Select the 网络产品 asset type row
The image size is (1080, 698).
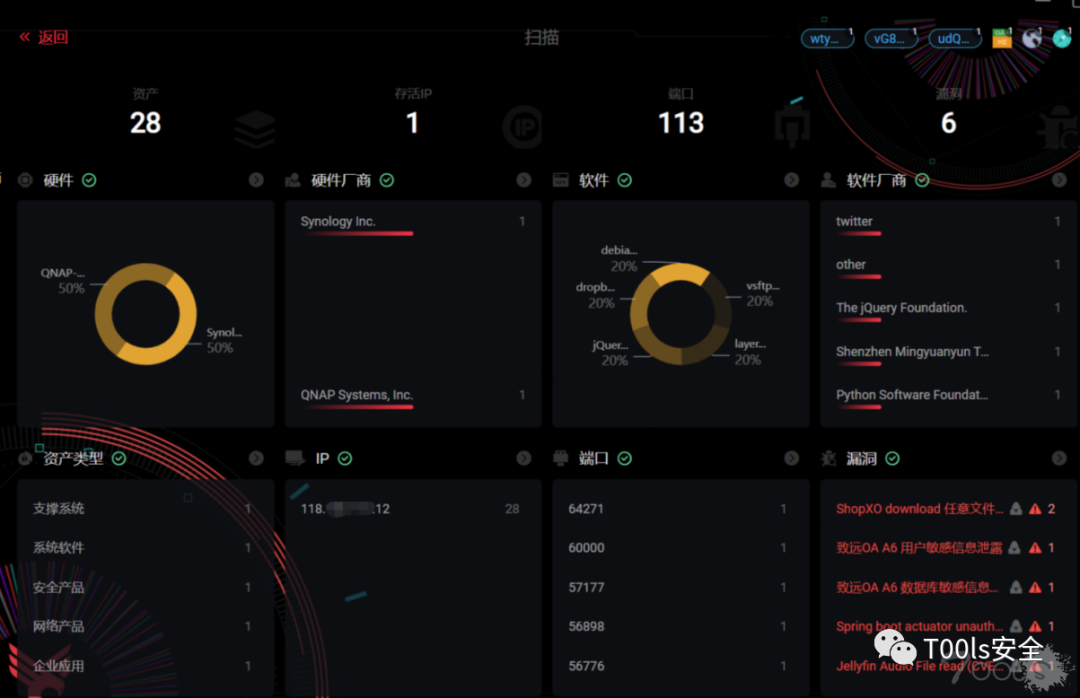pyautogui.click(x=145, y=627)
